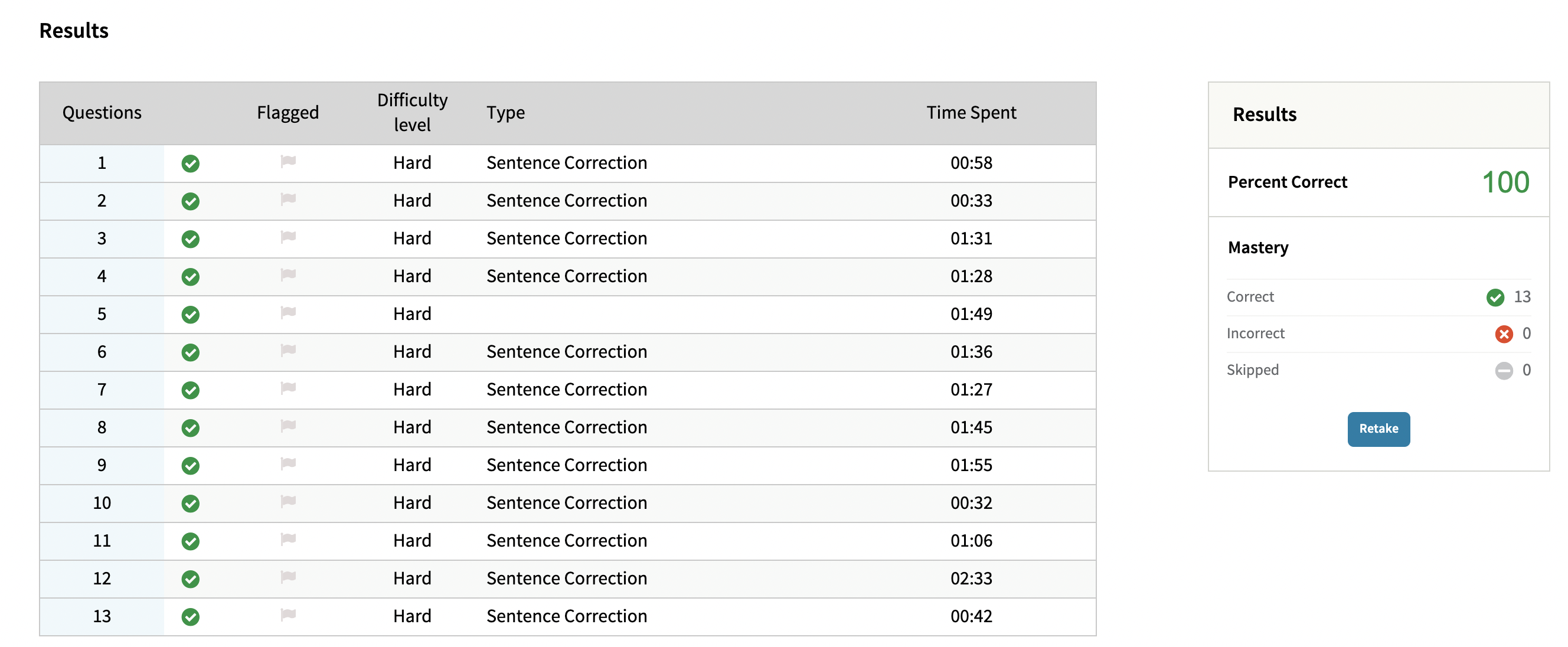Click the red Incorrect X icon
Screen dimensions: 1568x647
tap(1504, 334)
